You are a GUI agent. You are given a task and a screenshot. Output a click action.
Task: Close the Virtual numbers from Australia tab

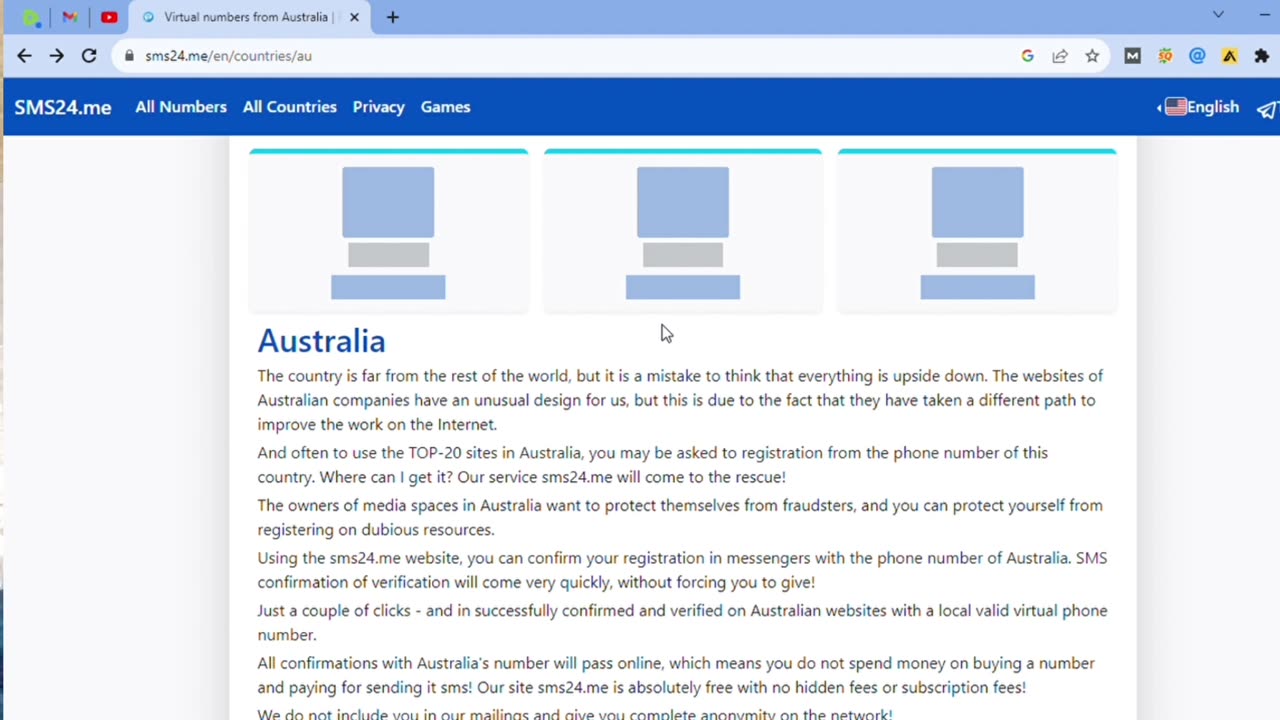pyautogui.click(x=354, y=17)
